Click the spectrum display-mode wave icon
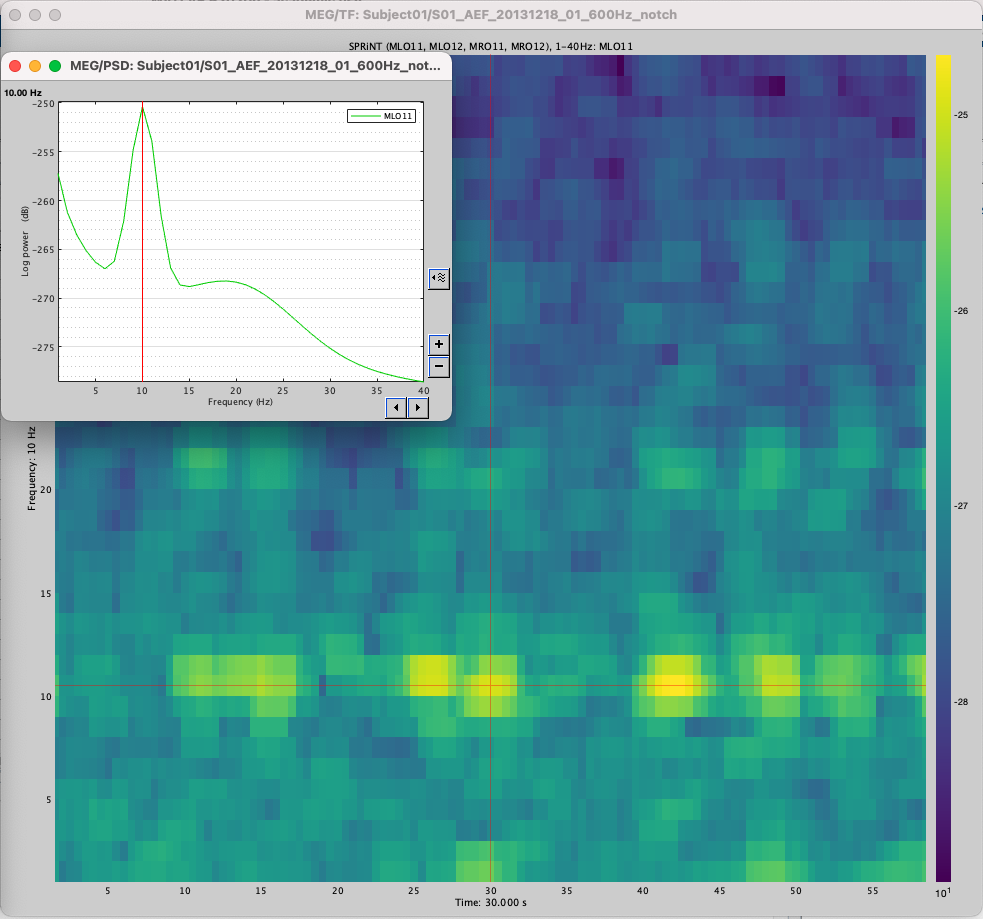 (x=438, y=279)
